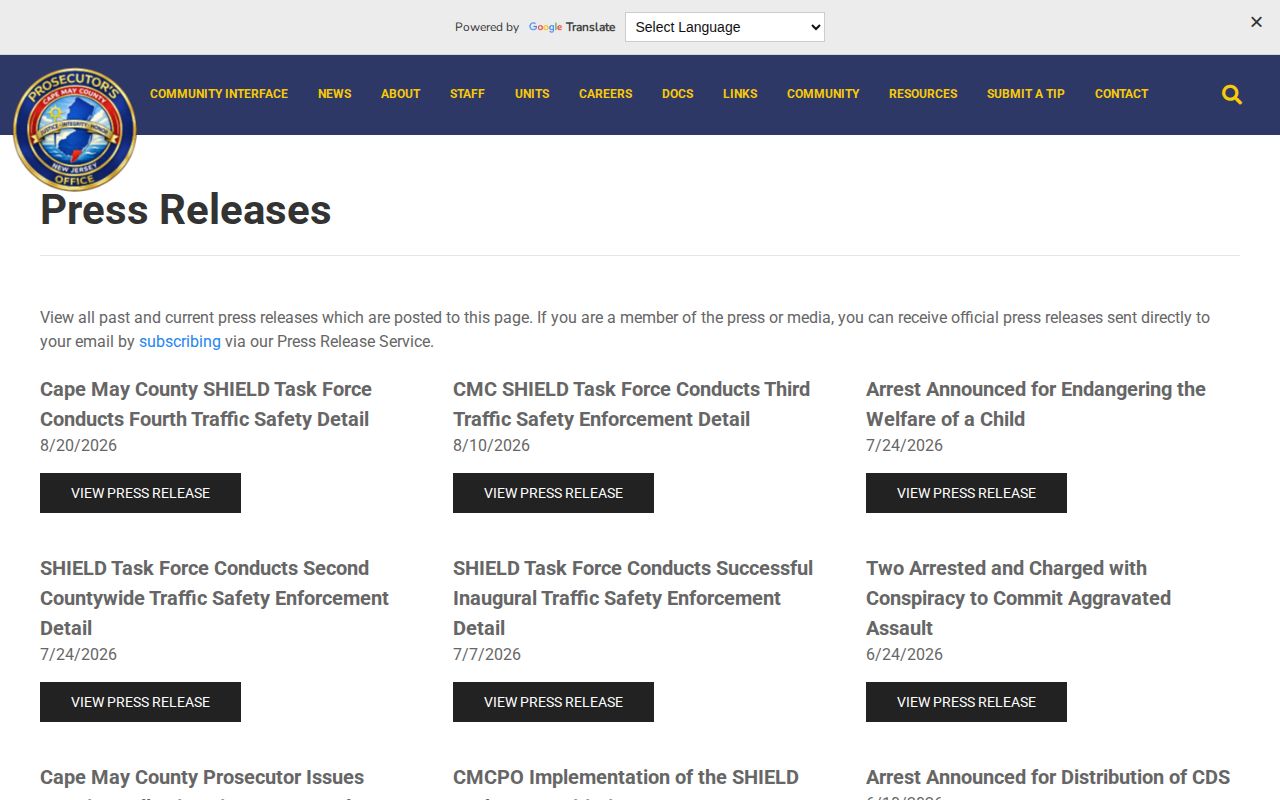Click the yellow search magnifier icon

coord(1232,94)
